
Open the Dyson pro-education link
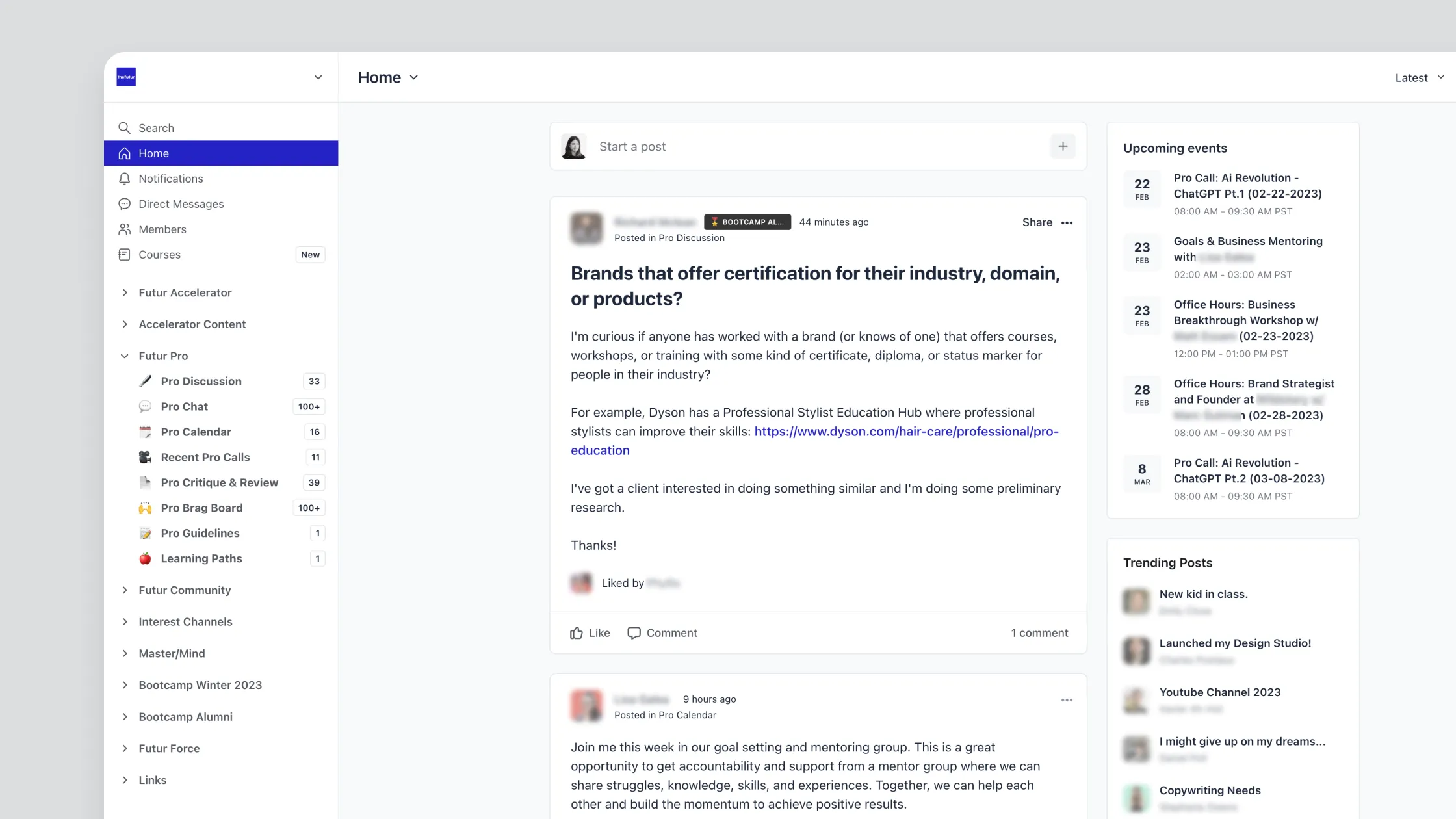(906, 431)
